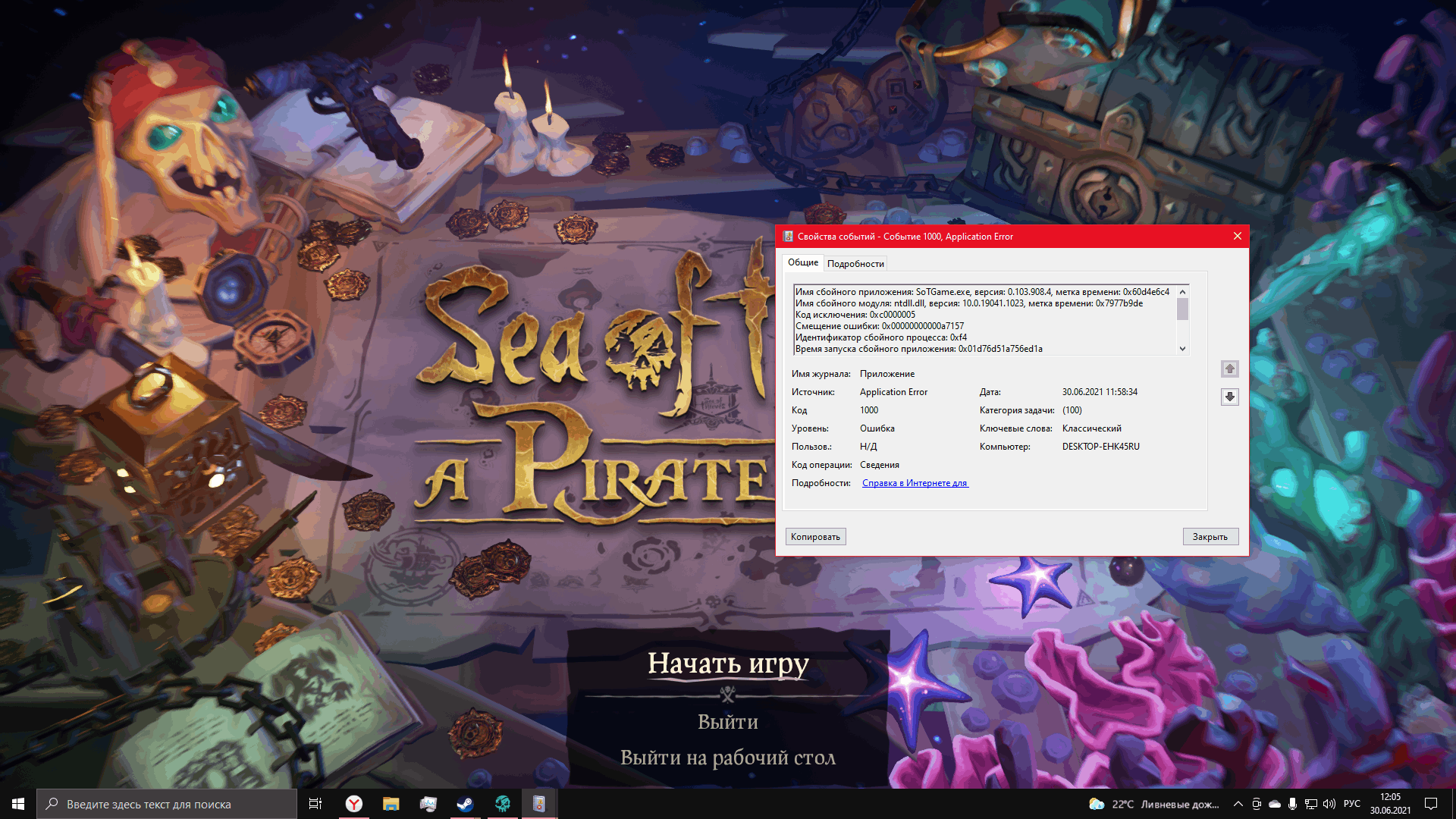Open Meet Now from system tray

click(1257, 804)
